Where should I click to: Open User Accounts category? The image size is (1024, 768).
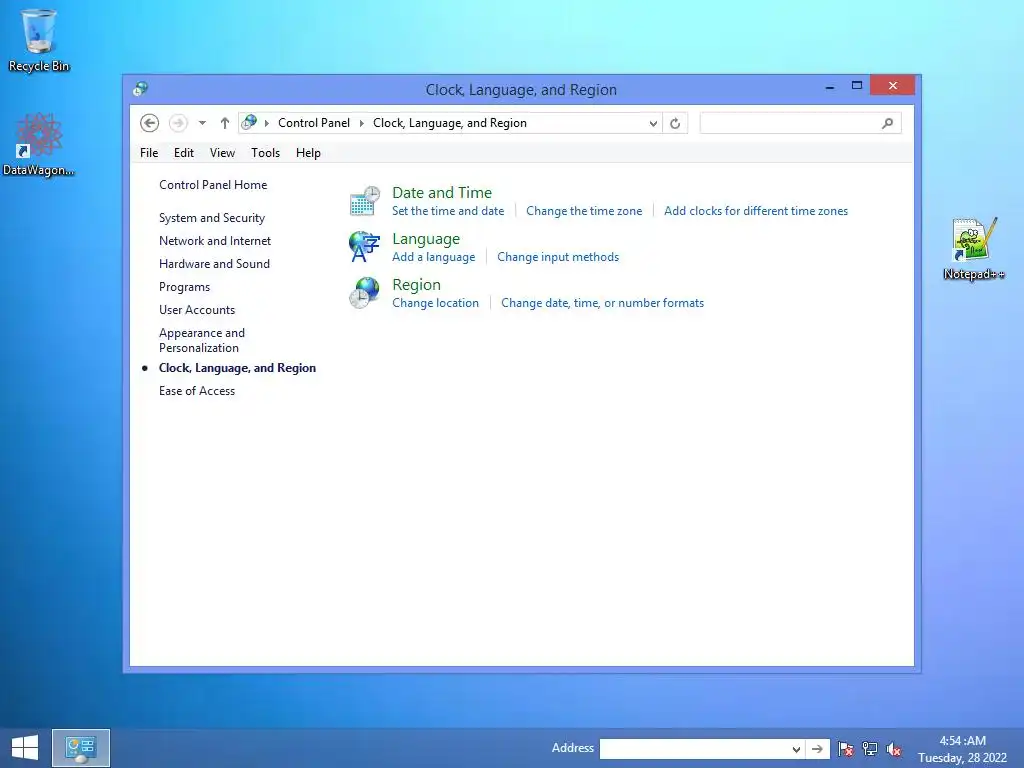tap(197, 310)
